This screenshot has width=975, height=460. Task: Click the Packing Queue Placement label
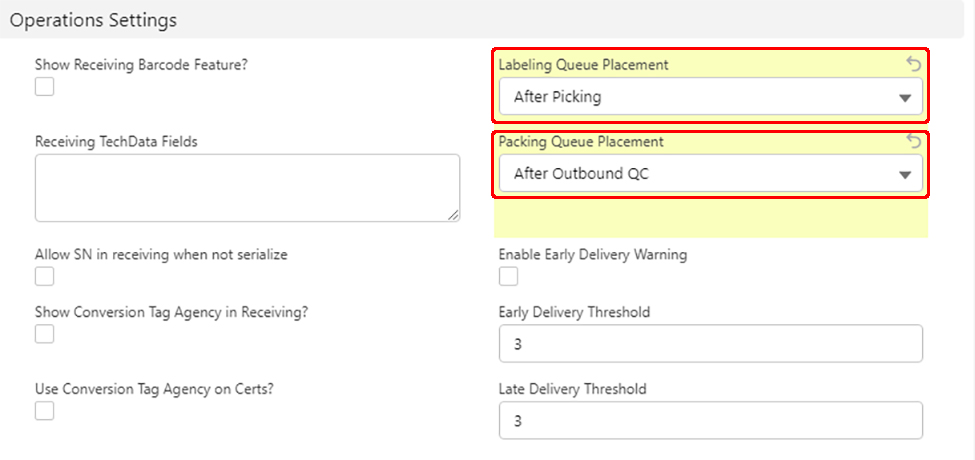coord(580,142)
